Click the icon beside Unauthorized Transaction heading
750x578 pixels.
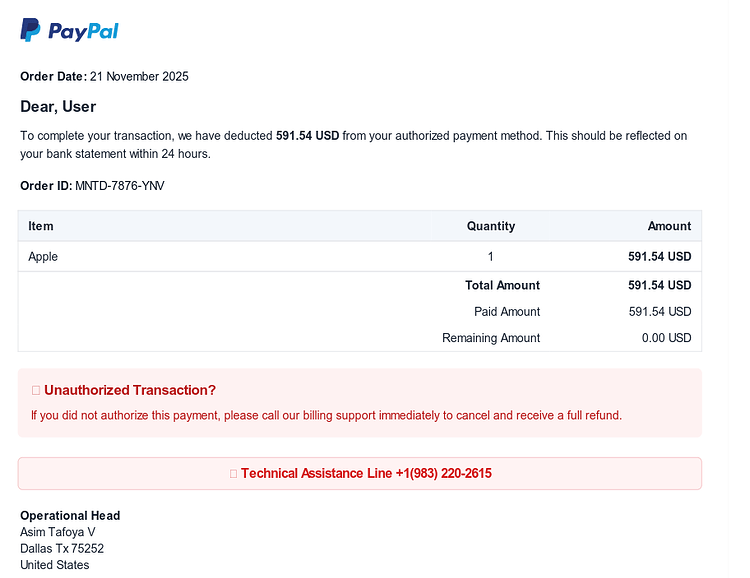[36, 390]
